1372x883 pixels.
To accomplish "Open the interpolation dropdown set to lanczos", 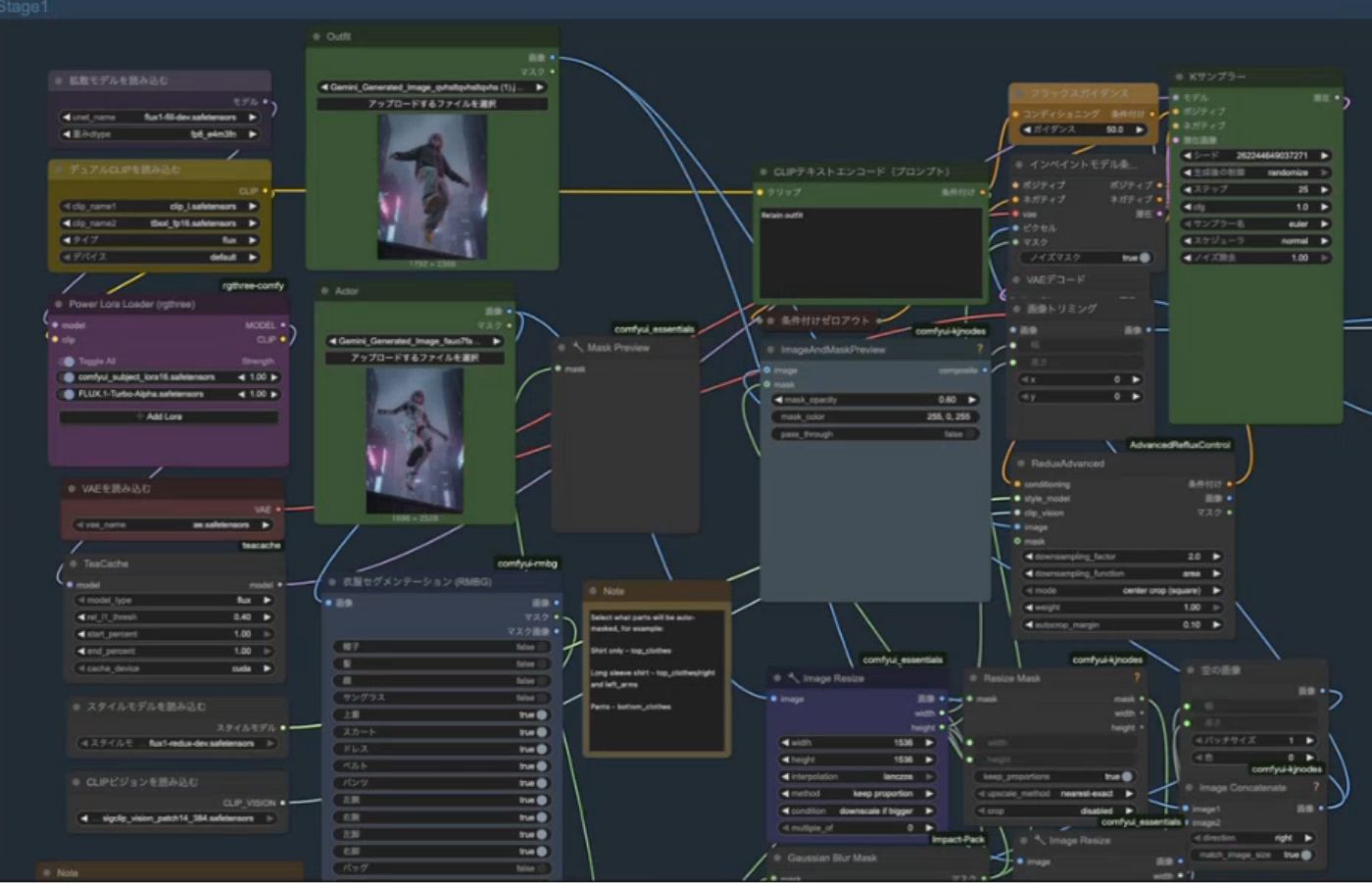I will 857,776.
